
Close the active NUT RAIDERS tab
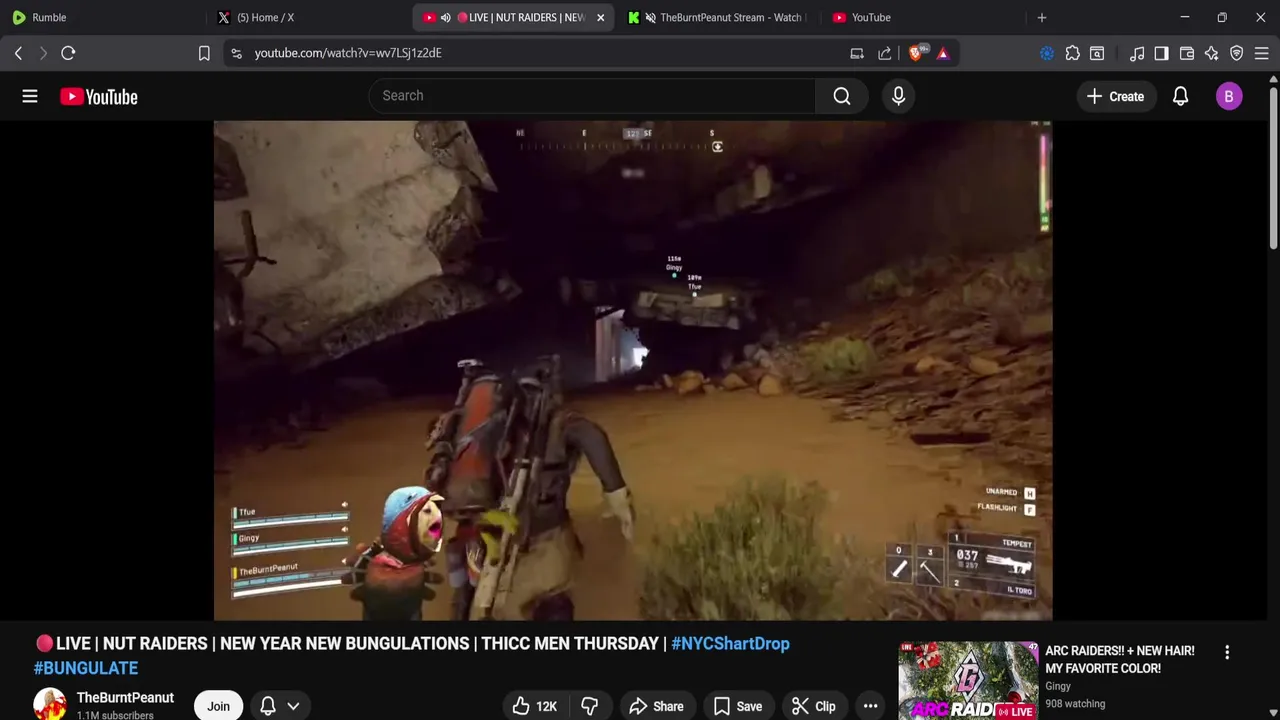coord(601,17)
